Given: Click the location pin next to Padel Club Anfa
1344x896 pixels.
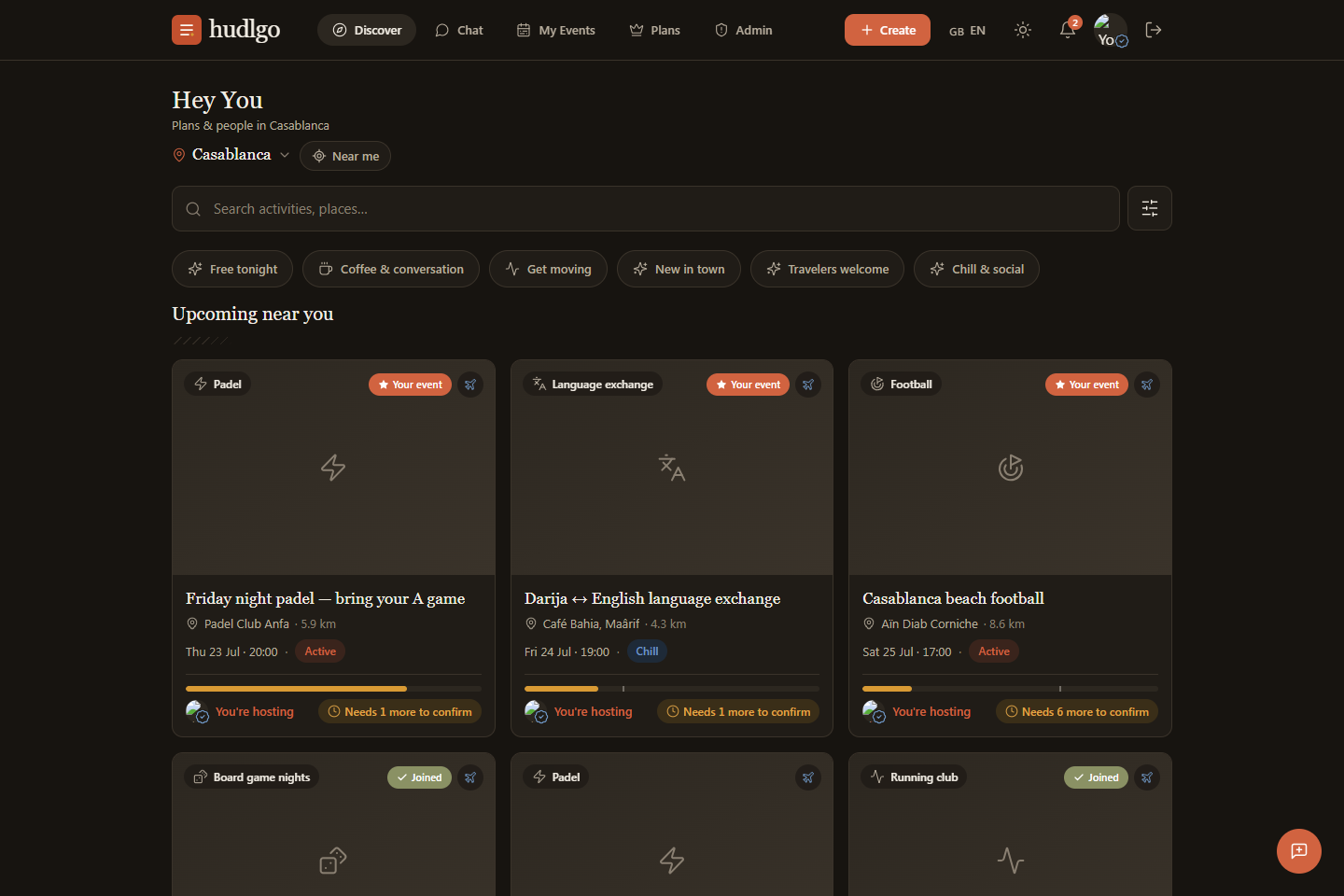Looking at the screenshot, I should click(x=192, y=623).
